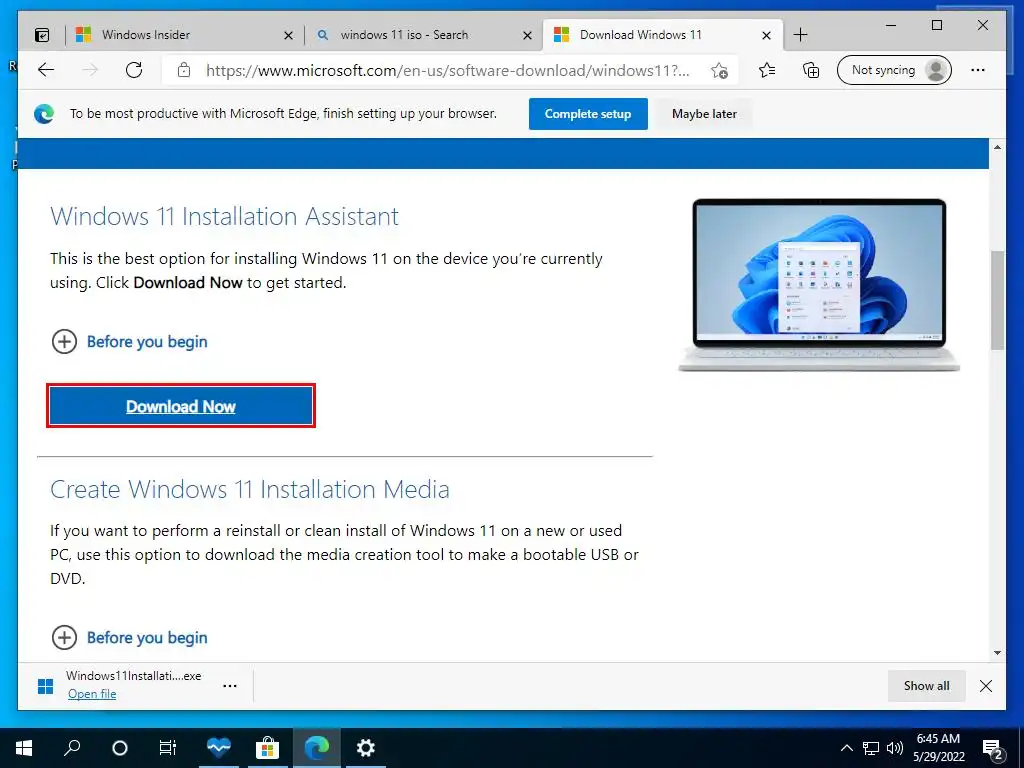Close the Download Windows 11 tab

click(x=767, y=35)
